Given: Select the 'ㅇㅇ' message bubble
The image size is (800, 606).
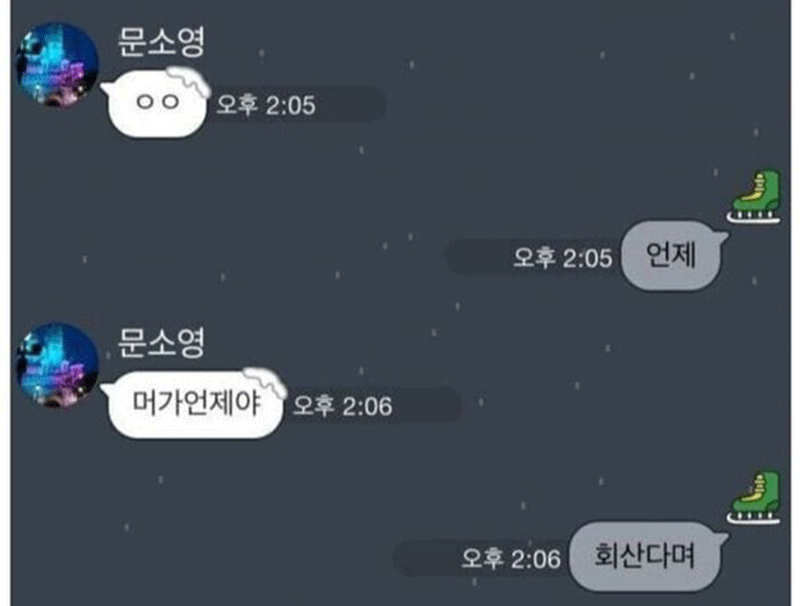Looking at the screenshot, I should (157, 104).
